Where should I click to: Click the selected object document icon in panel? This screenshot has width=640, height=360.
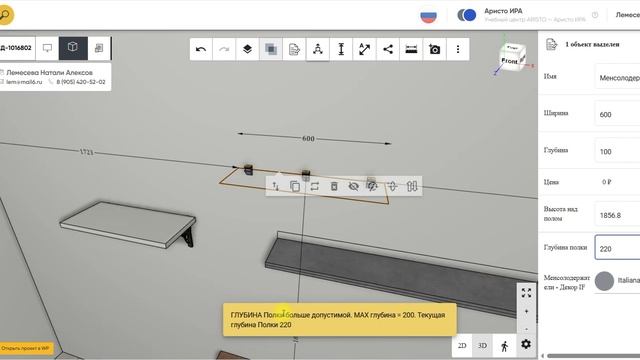pyautogui.click(x=551, y=44)
